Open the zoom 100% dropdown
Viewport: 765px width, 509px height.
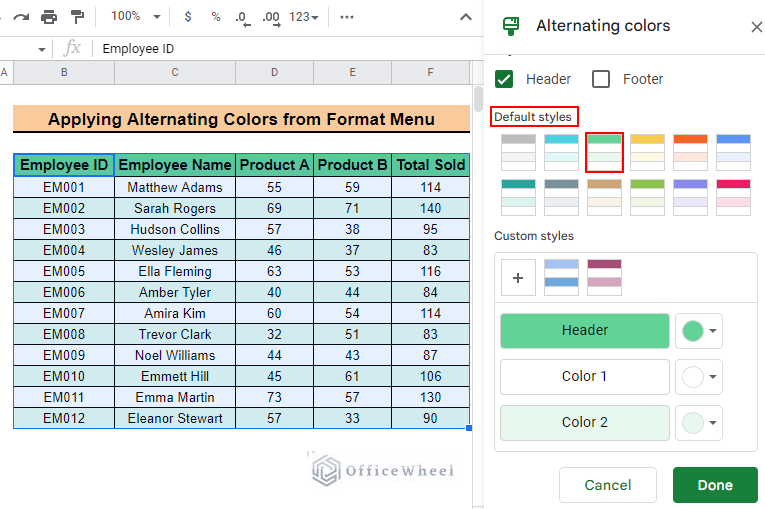click(x=136, y=17)
